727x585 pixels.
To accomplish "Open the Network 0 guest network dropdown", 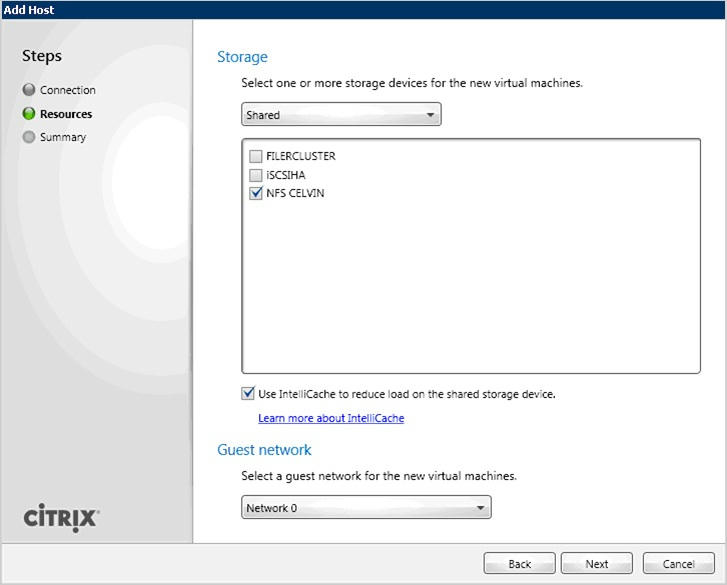I will (x=366, y=508).
